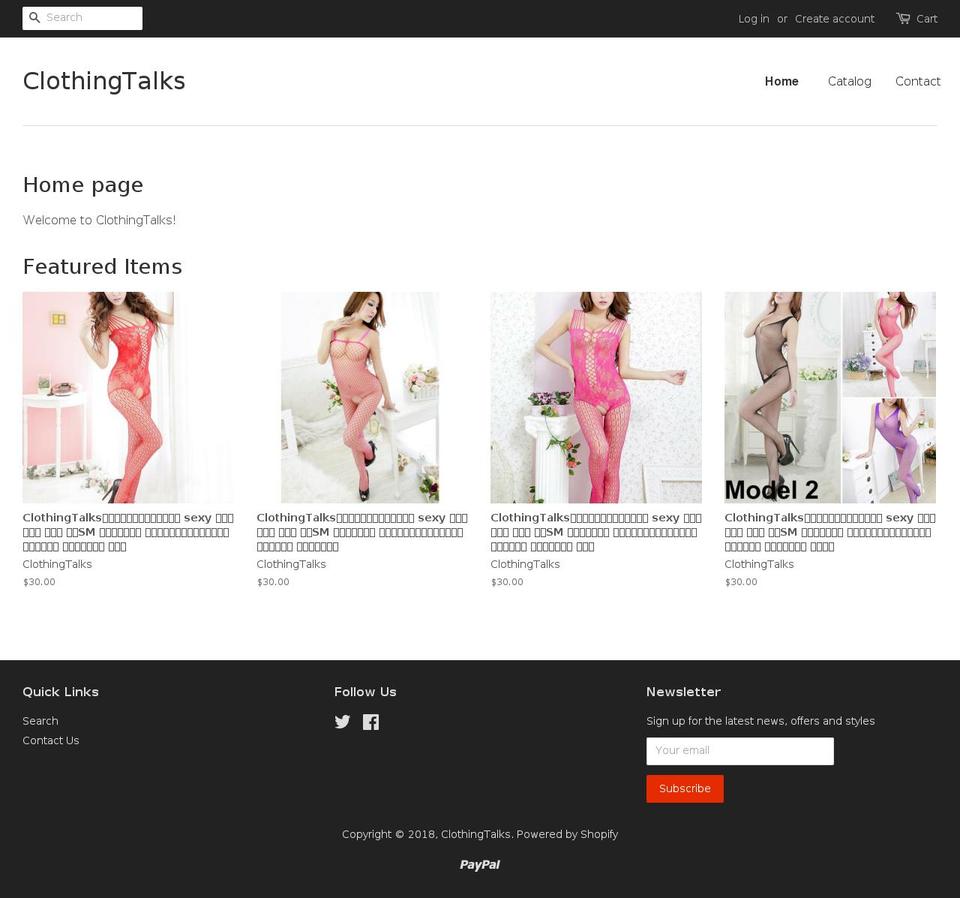Screen dimensions: 960x898
Task: Click the Home page heading
Action: 83,185
